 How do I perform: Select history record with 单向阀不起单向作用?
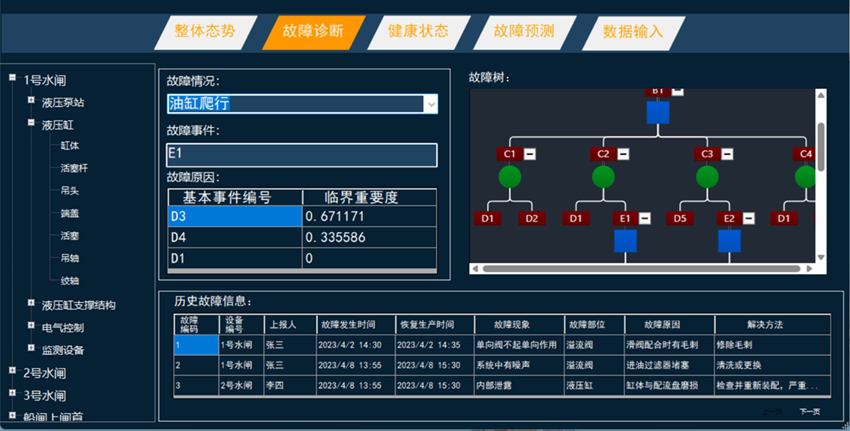click(502, 345)
